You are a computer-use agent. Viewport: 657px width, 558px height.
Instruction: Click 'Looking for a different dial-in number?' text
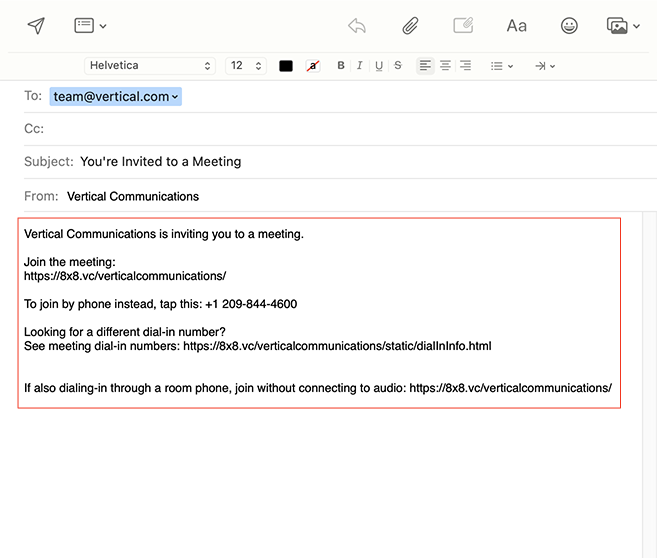click(124, 332)
